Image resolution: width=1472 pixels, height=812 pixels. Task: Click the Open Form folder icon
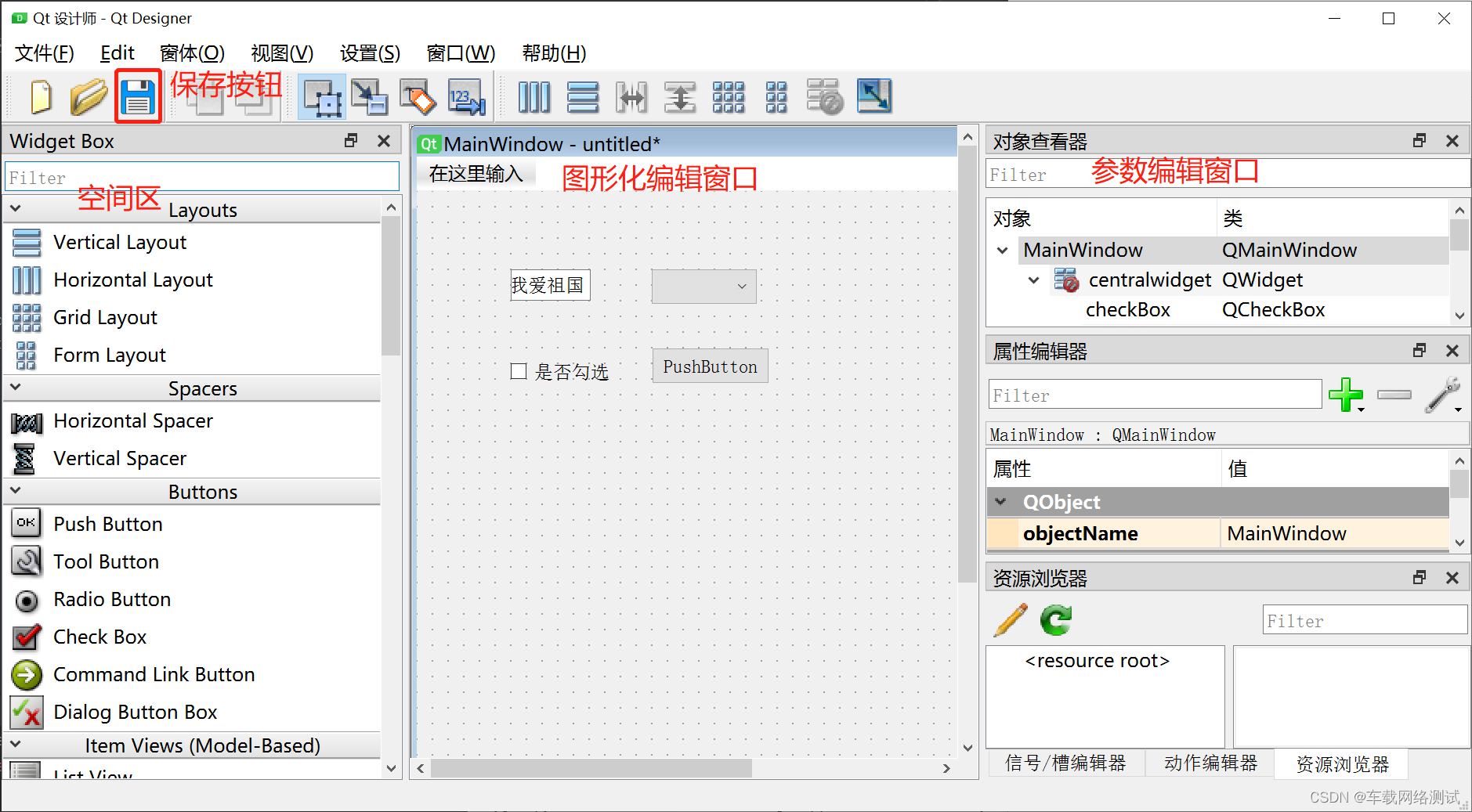89,97
